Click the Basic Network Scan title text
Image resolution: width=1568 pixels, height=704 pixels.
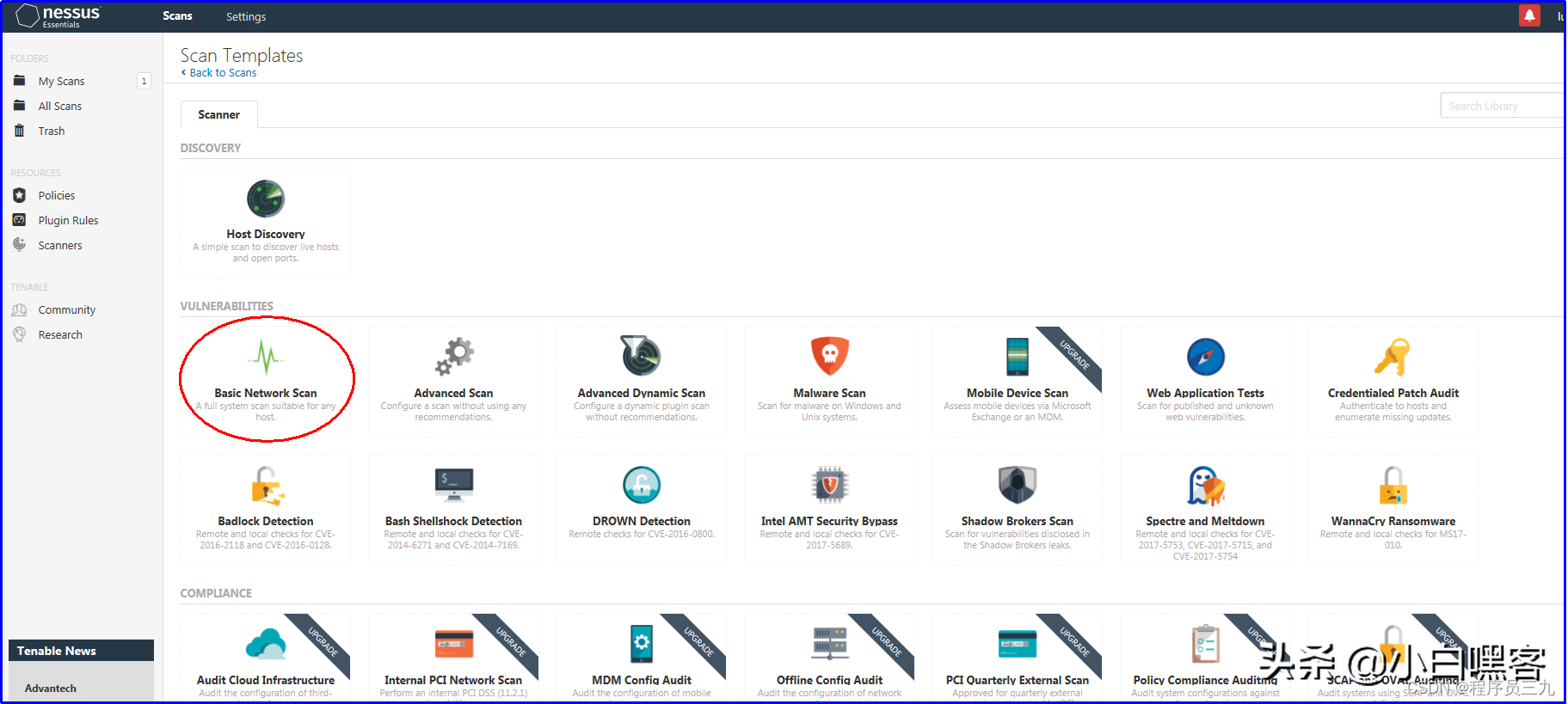266,393
